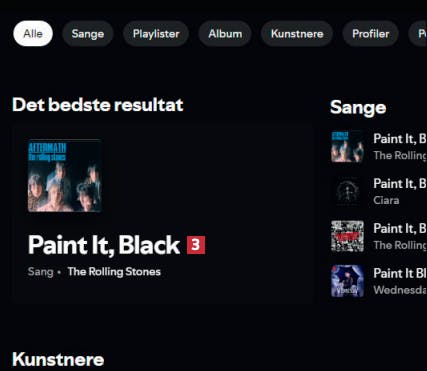Click the red 3 badge next to title
The image size is (427, 371).
(196, 245)
